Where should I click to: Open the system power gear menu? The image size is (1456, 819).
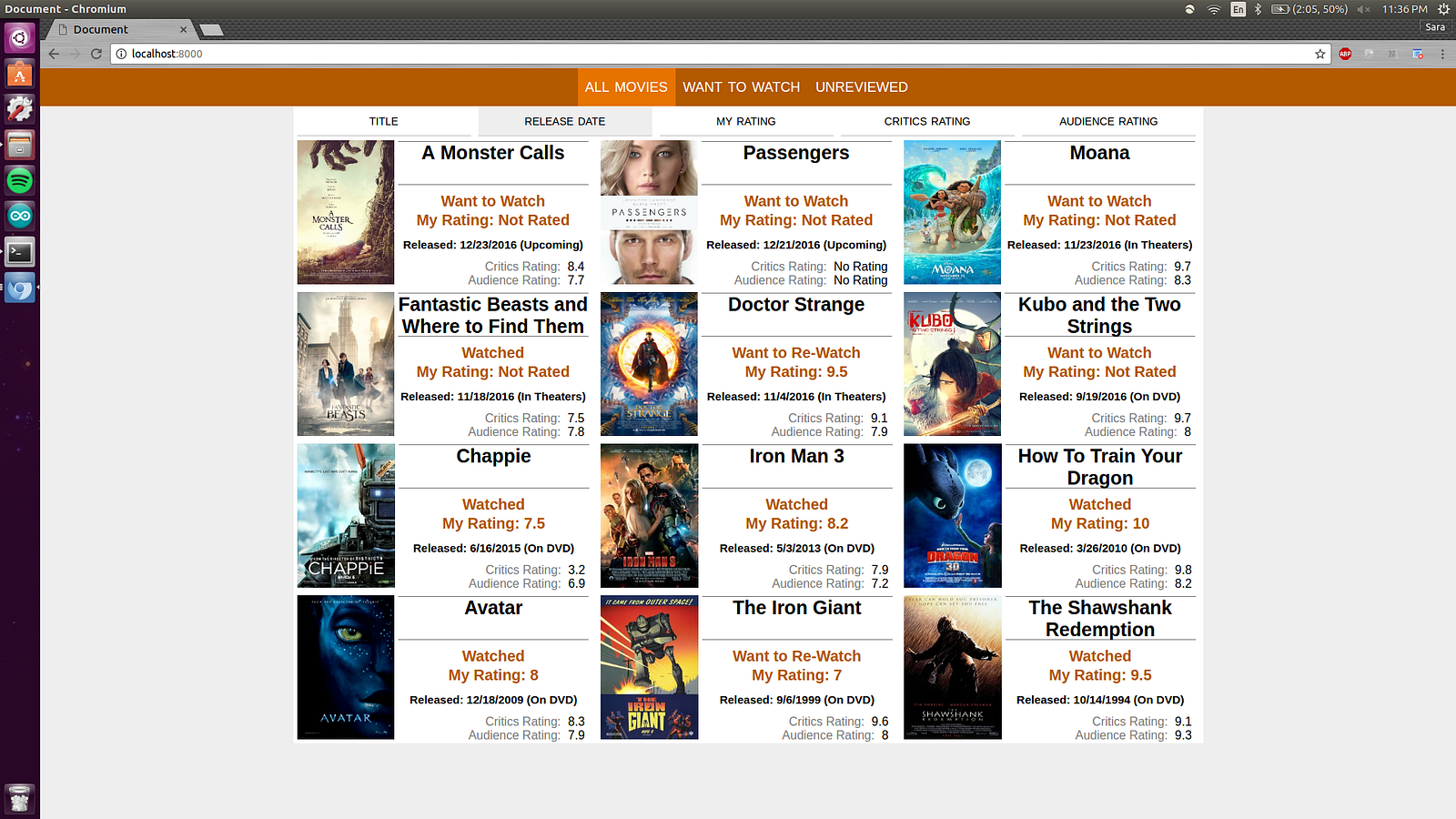pos(1443,9)
